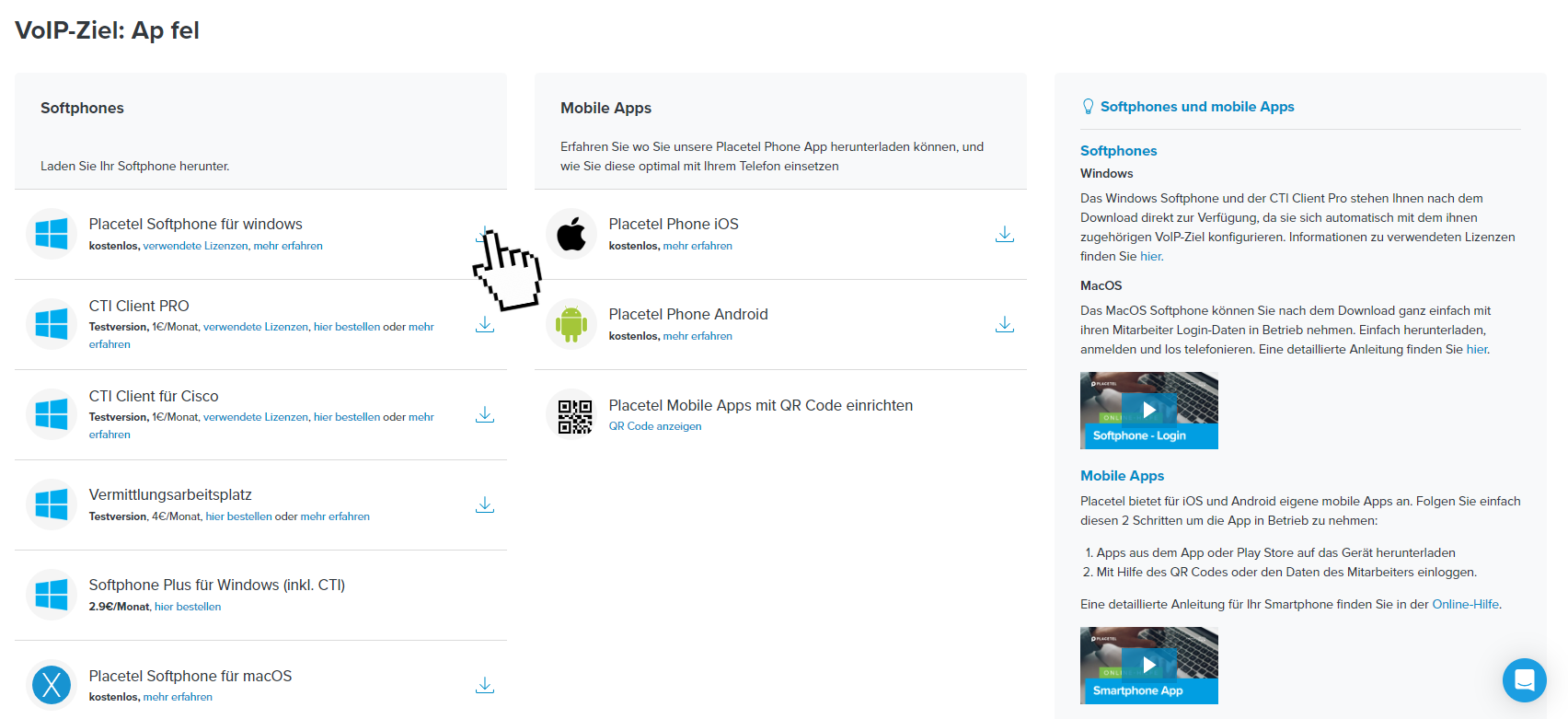
Task: Click 'Placetel Phone Android' title
Action: [688, 314]
